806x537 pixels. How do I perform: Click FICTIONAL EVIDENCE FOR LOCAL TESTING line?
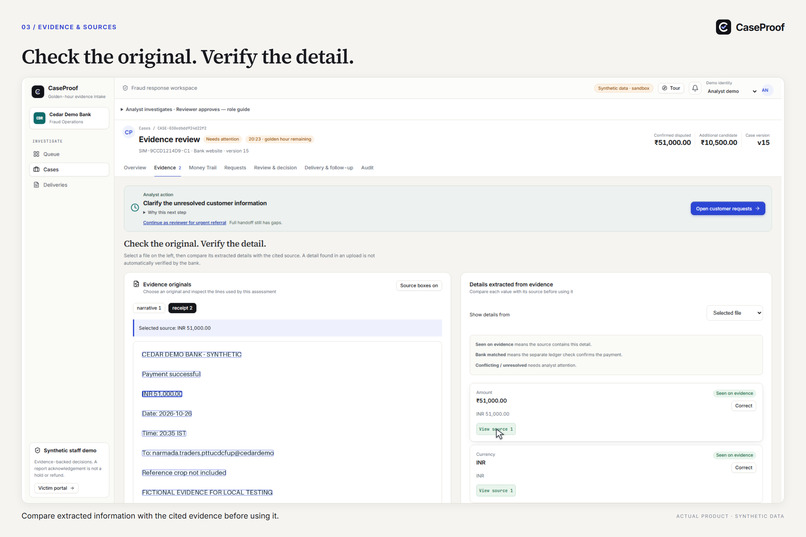tap(207, 492)
